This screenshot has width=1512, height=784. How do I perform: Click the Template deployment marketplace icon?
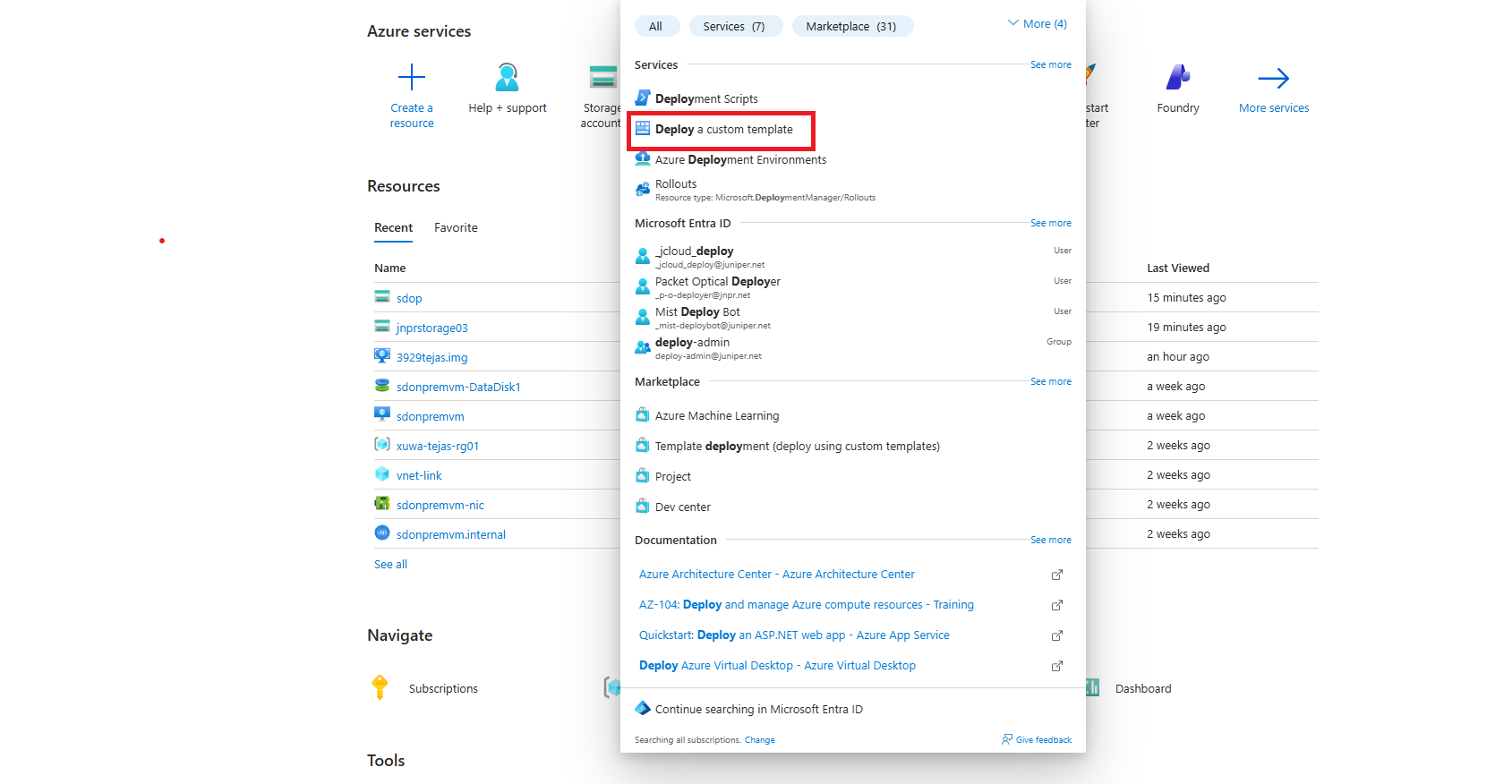643,446
